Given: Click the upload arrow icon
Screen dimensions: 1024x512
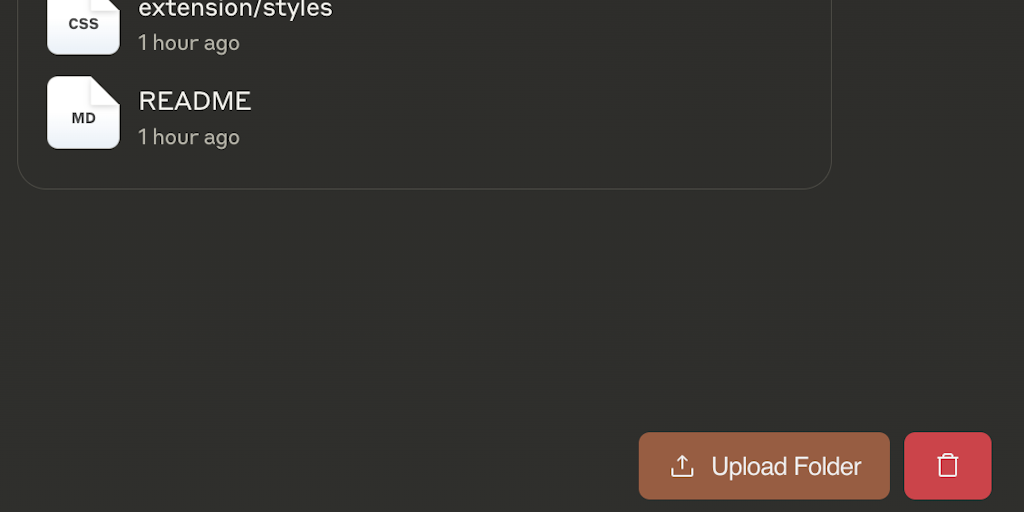Looking at the screenshot, I should 682,466.
